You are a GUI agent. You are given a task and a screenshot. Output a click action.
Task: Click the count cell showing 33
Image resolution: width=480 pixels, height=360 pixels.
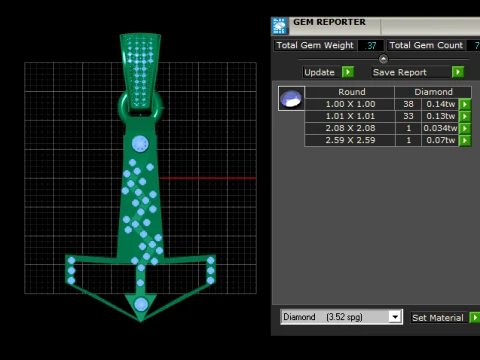tap(408, 116)
